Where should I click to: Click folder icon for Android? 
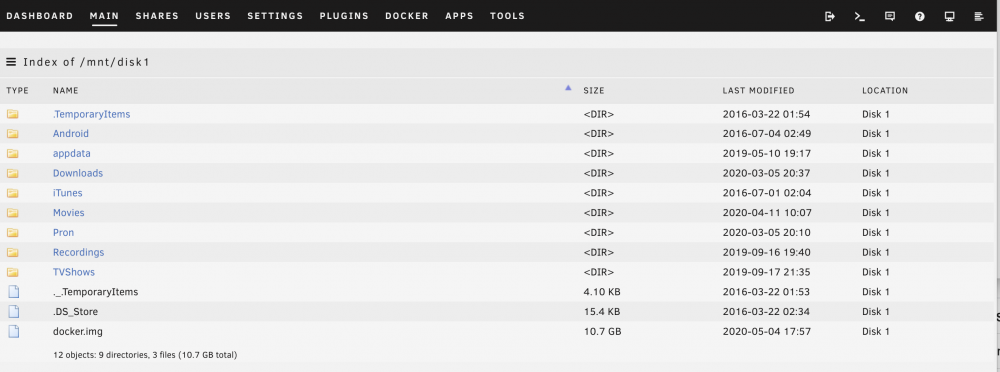[13, 134]
